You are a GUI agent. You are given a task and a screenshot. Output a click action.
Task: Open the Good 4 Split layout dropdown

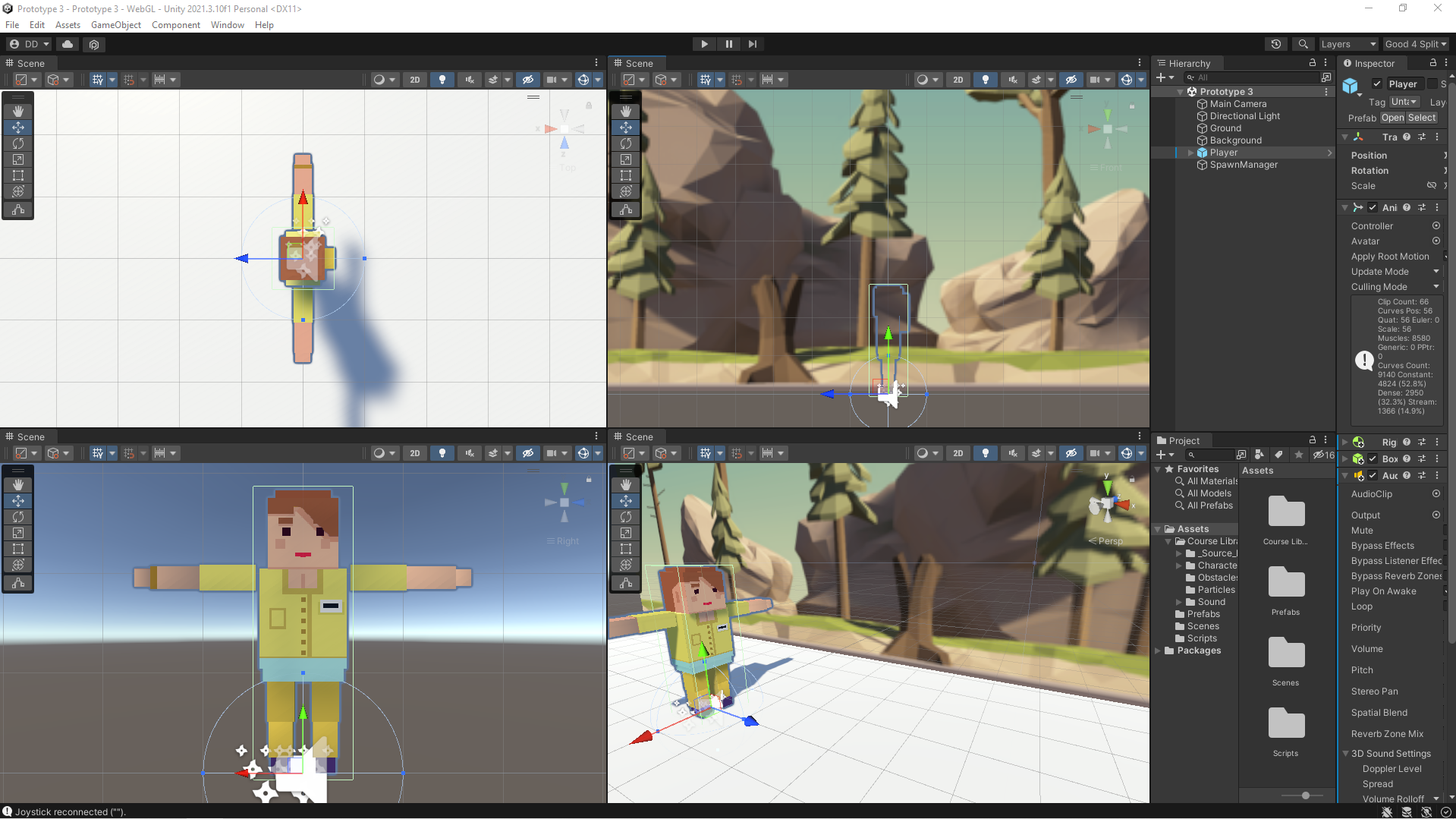pos(1415,44)
